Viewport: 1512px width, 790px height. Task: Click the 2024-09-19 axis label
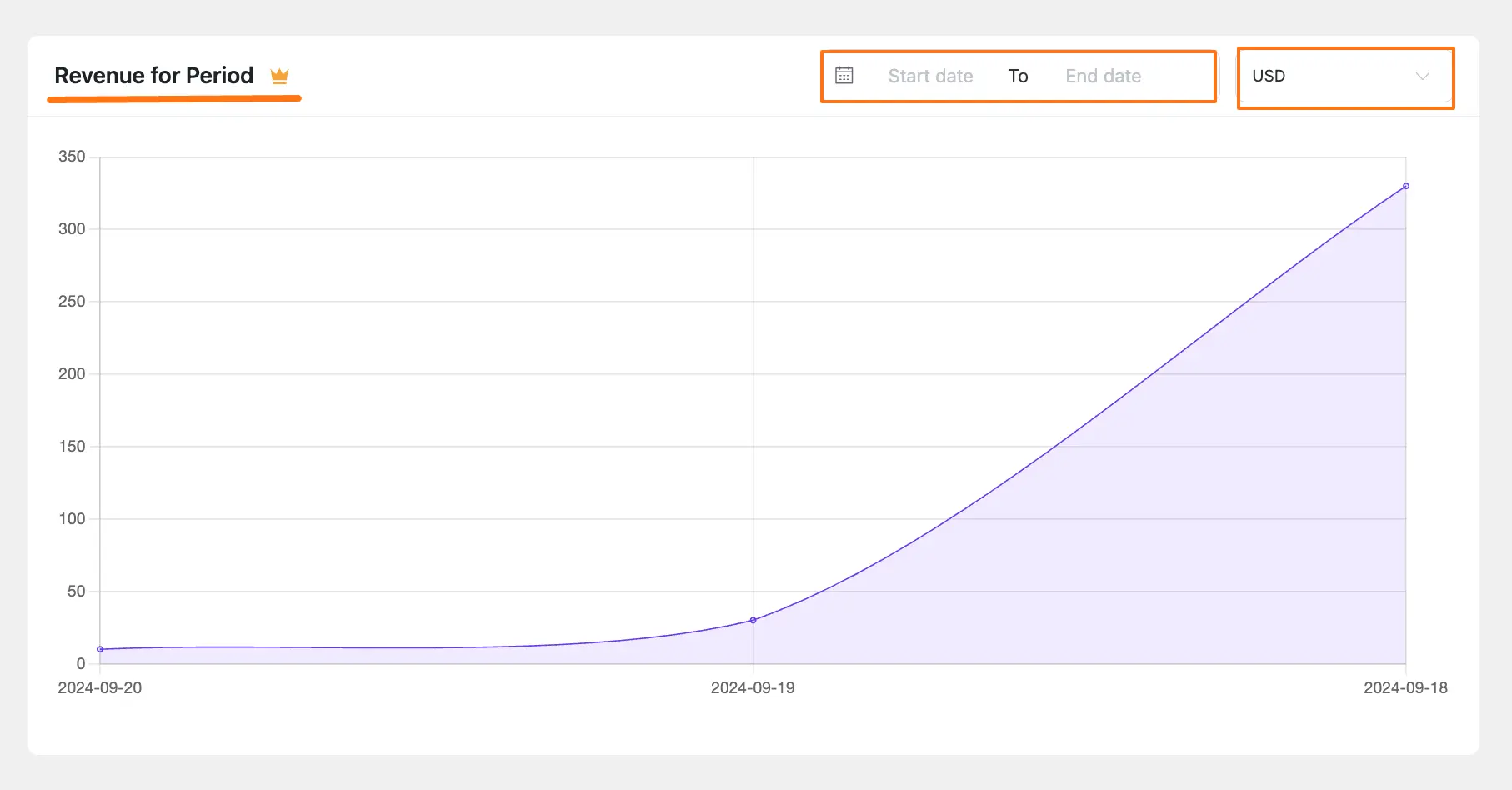click(753, 688)
